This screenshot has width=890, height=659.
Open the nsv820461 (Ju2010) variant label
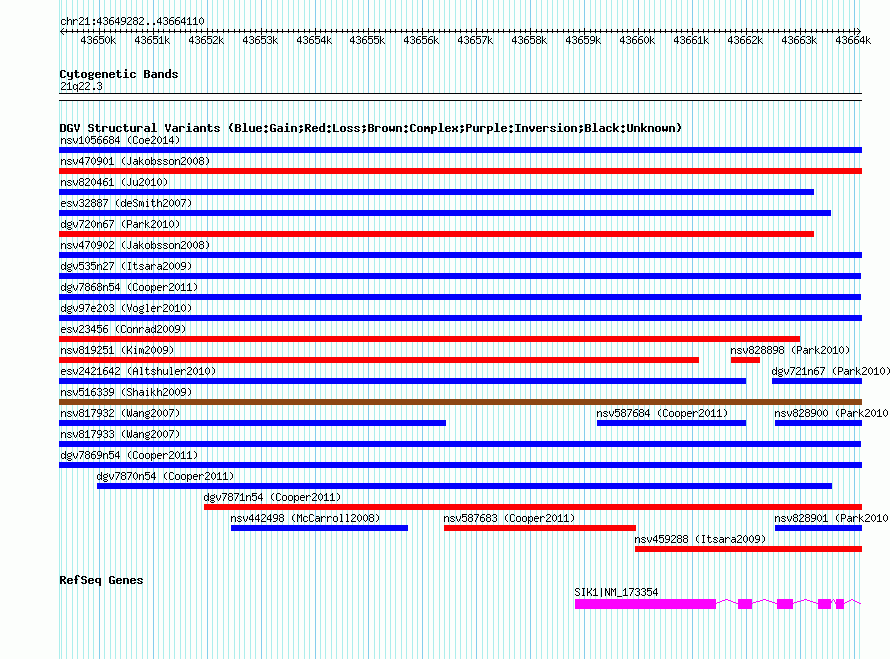pos(114,182)
